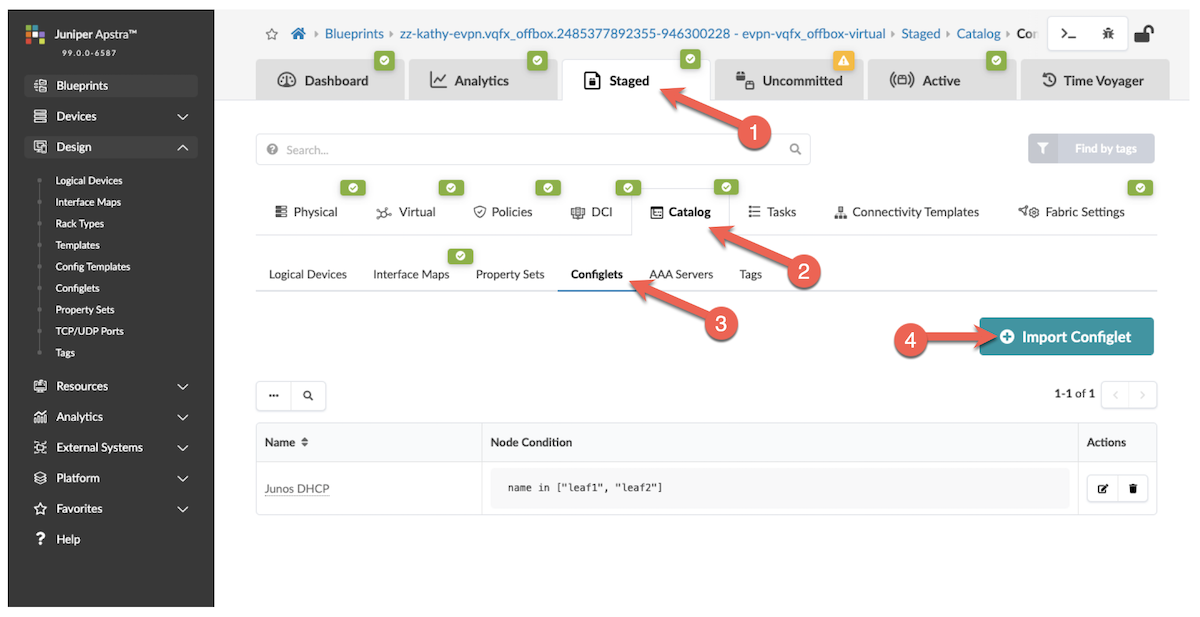The width and height of the screenshot is (1200, 617).
Task: Click the debug bug icon
Action: 1107,32
